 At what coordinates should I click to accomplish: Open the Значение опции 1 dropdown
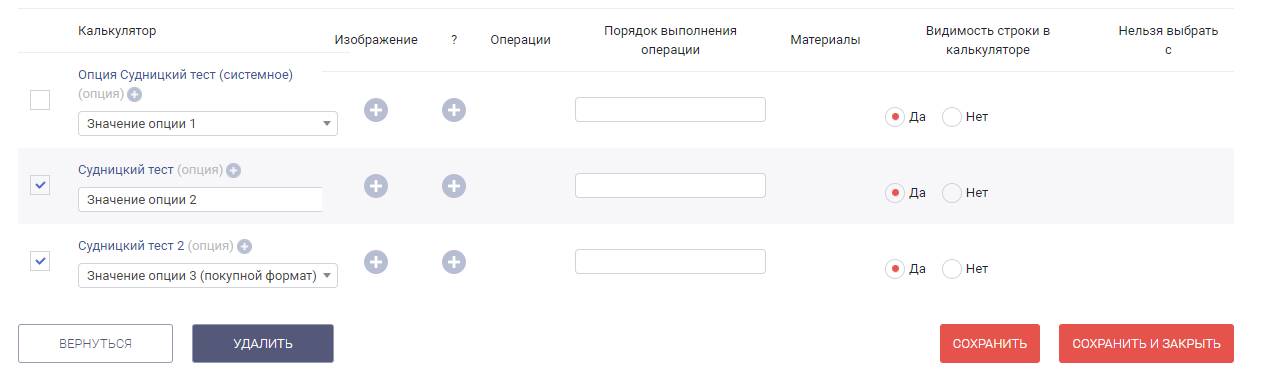(x=208, y=123)
